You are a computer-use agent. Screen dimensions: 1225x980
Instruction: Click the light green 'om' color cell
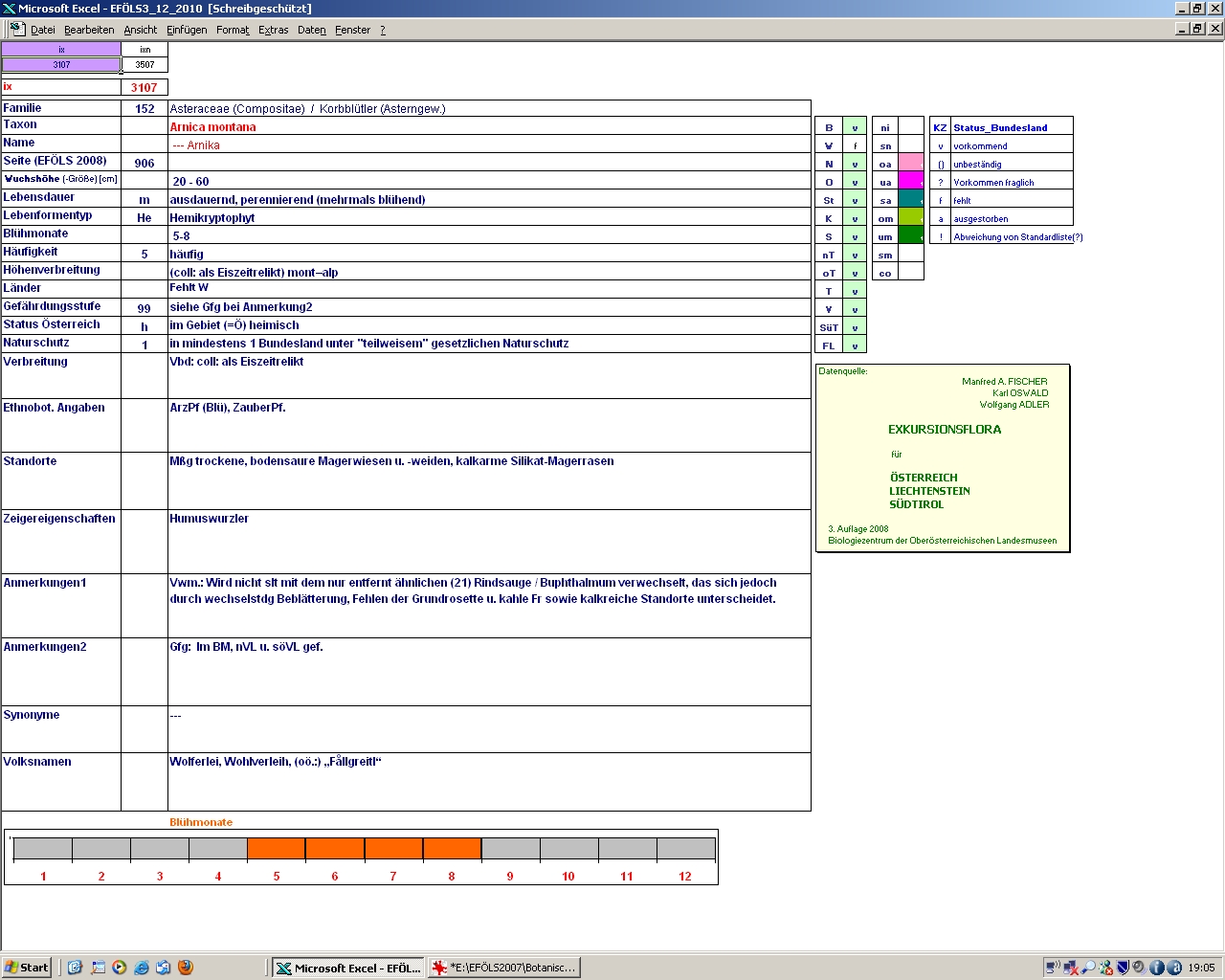910,218
